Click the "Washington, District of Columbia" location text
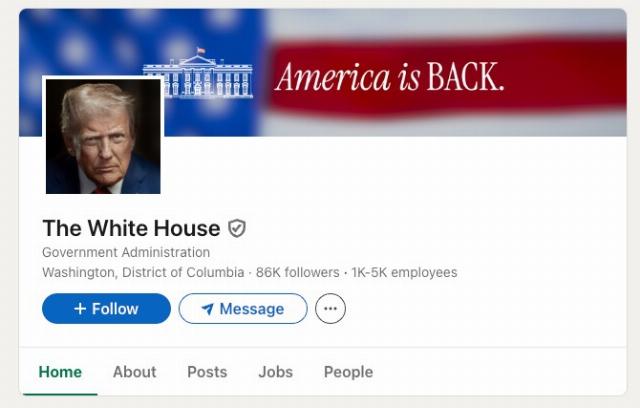Image resolution: width=640 pixels, height=408 pixels. (143, 272)
